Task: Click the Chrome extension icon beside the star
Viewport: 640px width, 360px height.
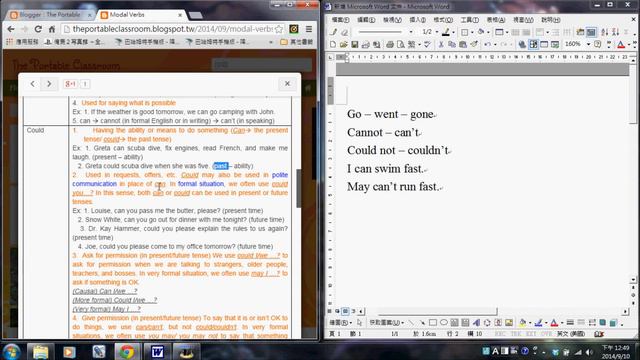Action: tap(294, 29)
